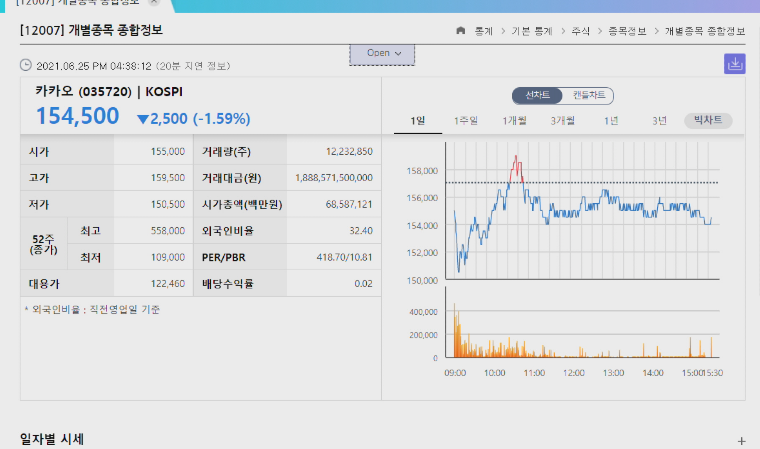Click the price change ▼2,500 (-1.59%)
760x449 pixels.
click(194, 119)
